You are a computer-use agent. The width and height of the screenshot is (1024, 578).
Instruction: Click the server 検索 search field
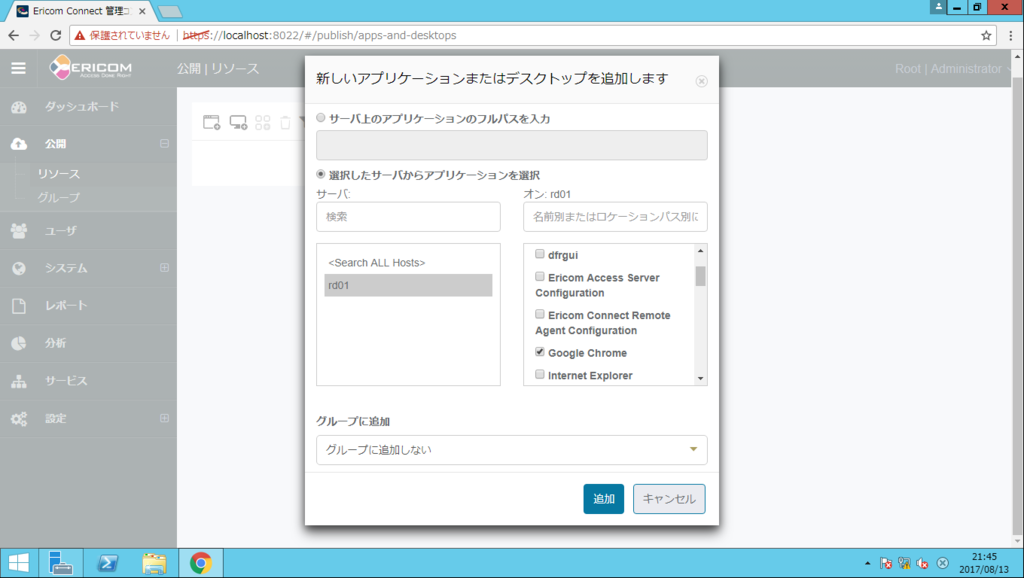coord(408,217)
